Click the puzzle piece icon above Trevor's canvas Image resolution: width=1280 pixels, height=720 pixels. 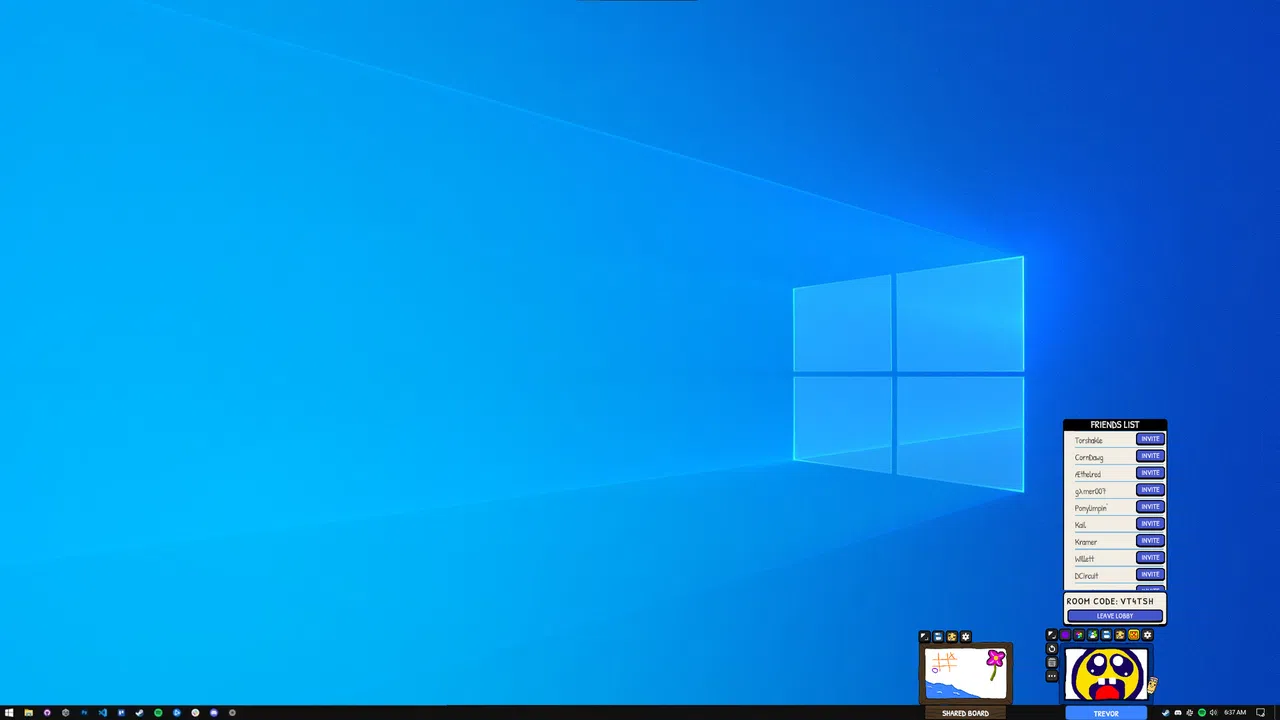tap(1120, 635)
